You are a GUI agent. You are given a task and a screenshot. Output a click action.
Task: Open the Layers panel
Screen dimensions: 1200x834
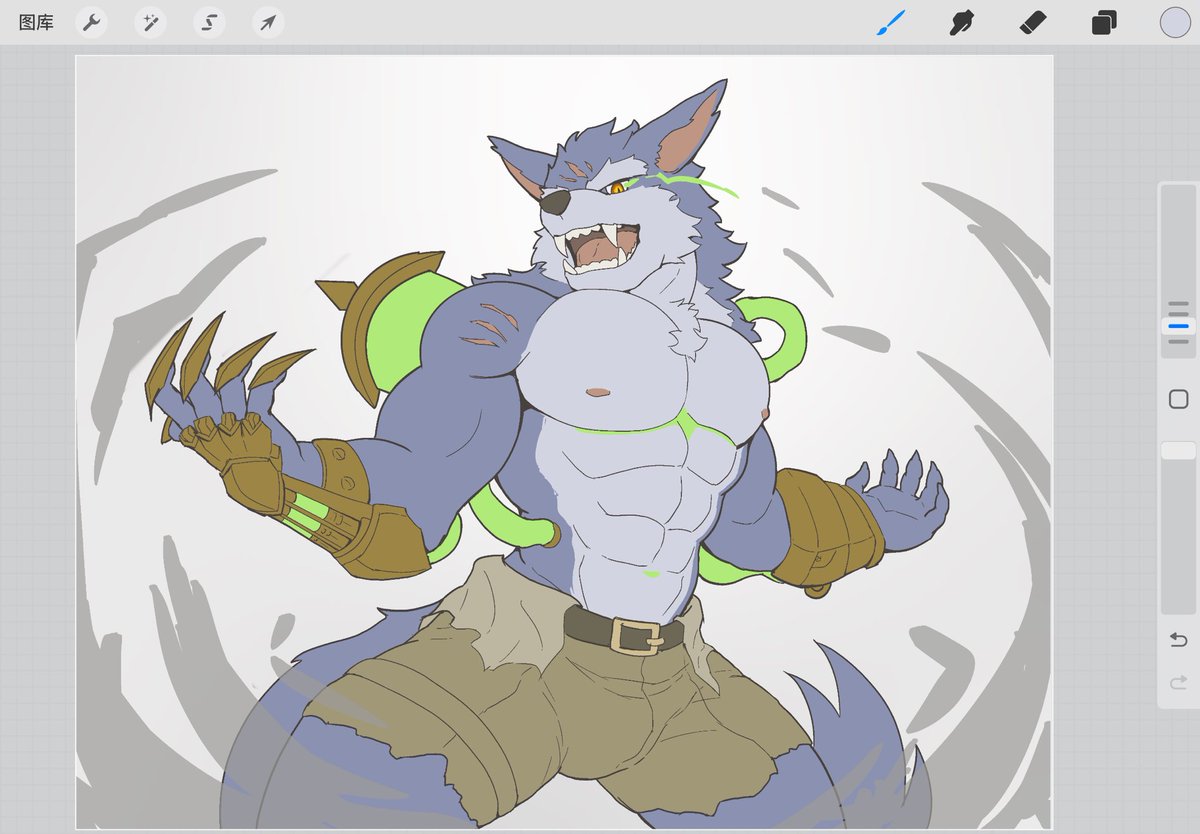tap(1104, 22)
